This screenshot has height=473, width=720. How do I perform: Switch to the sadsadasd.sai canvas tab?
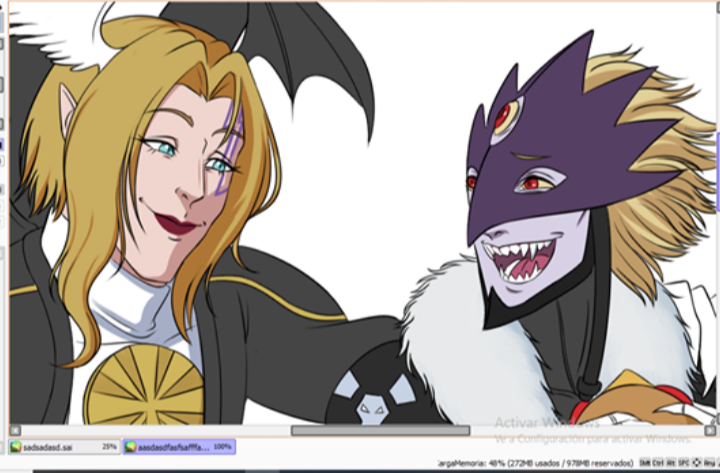64,447
